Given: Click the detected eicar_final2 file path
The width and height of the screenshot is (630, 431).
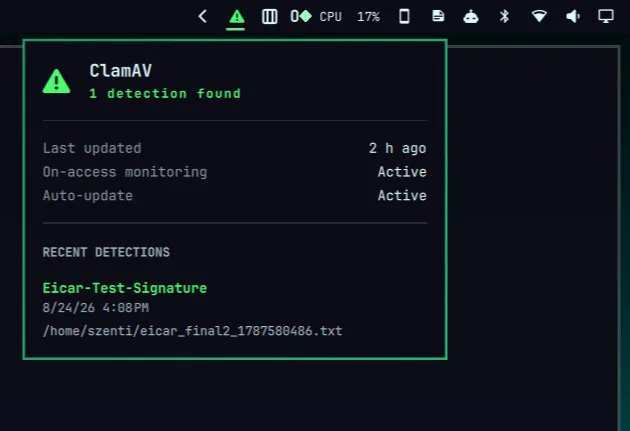Looking at the screenshot, I should (x=192, y=331).
